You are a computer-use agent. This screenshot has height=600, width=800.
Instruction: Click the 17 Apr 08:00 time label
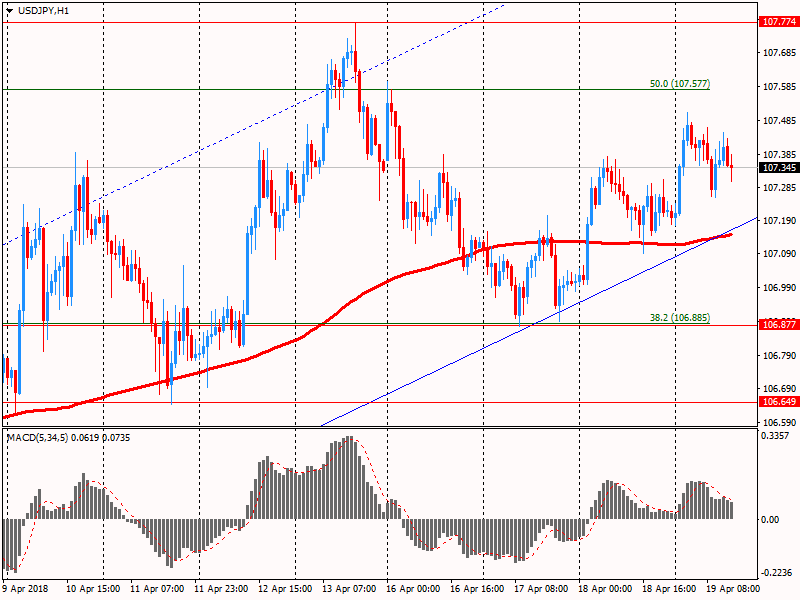tap(541, 588)
